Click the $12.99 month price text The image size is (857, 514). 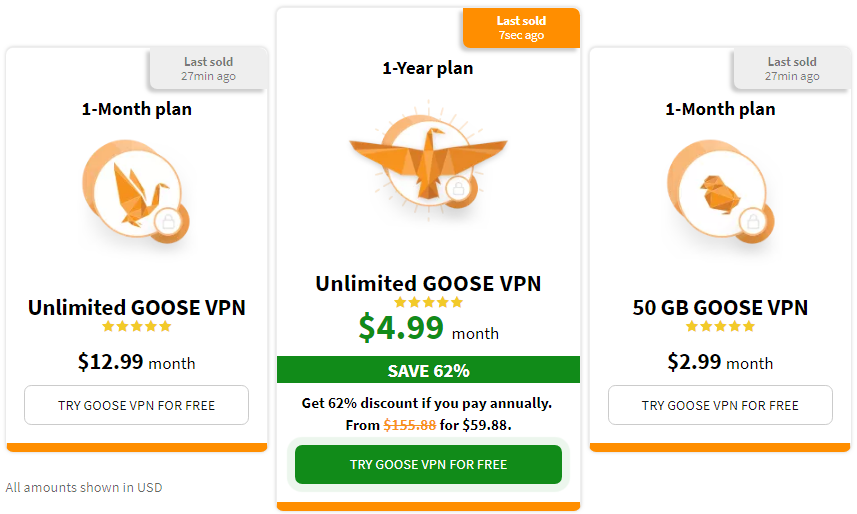(x=137, y=362)
